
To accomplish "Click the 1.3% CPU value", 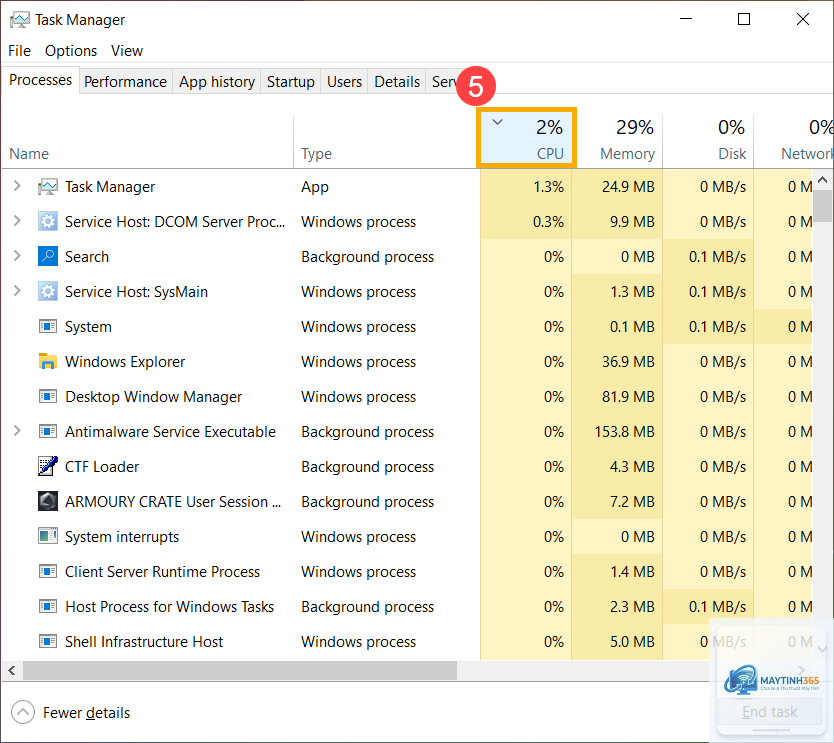I will pyautogui.click(x=548, y=187).
